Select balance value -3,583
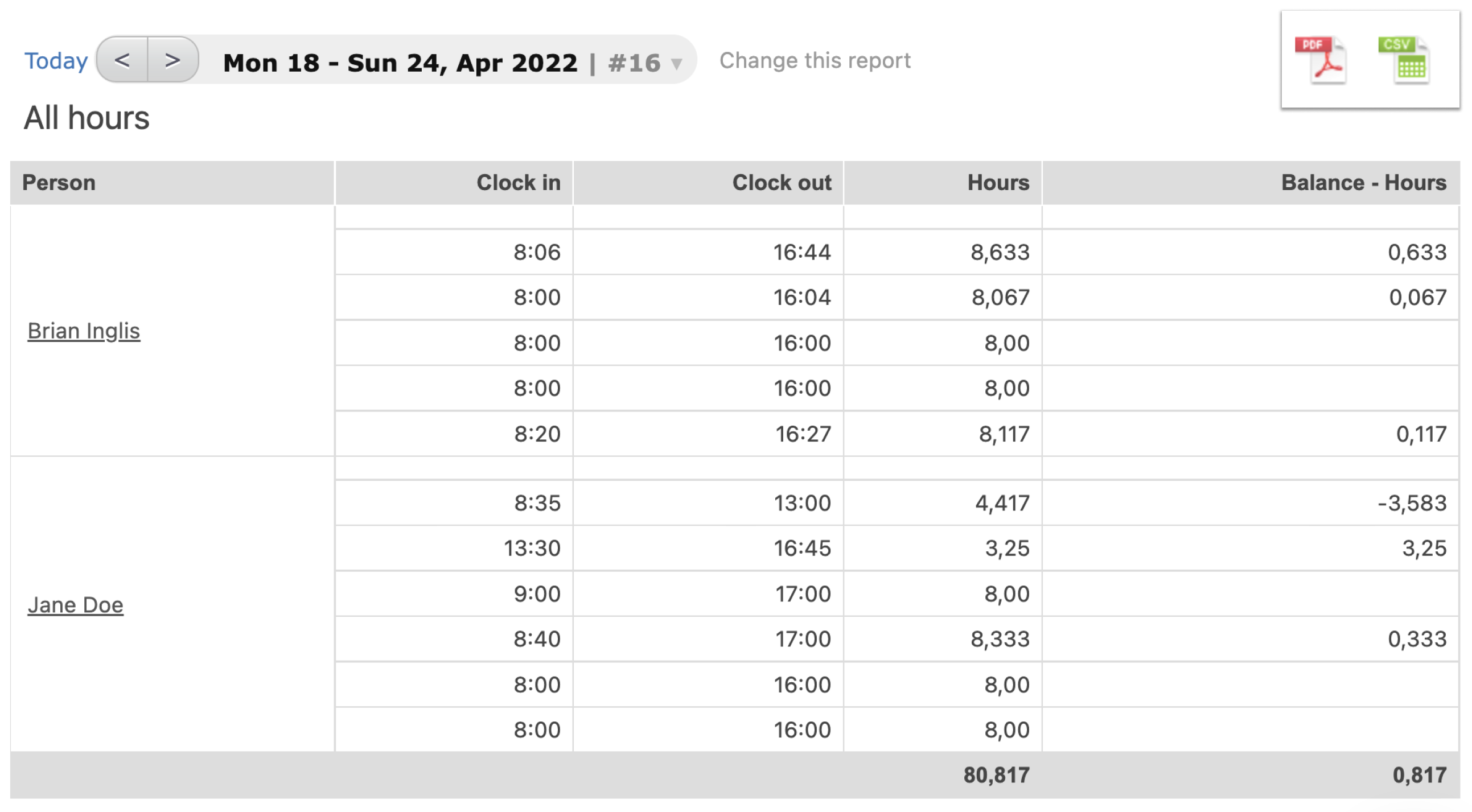Image resolution: width=1472 pixels, height=812 pixels. [1412, 503]
